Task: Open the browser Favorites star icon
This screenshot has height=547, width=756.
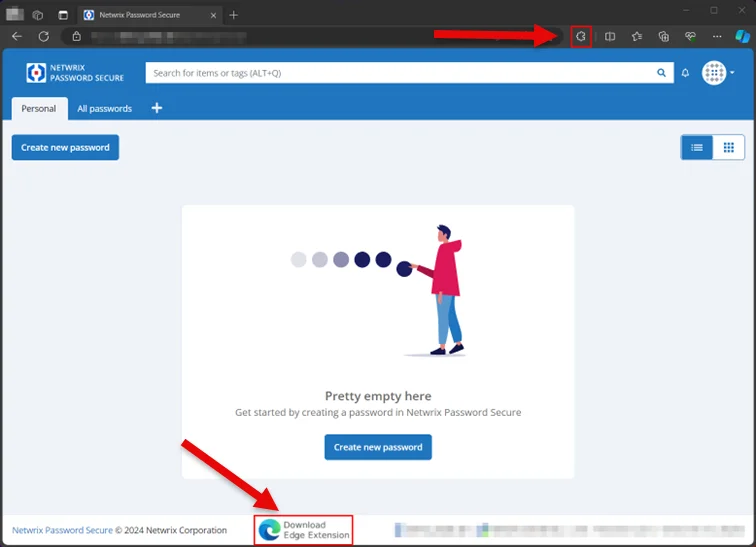Action: coord(637,37)
